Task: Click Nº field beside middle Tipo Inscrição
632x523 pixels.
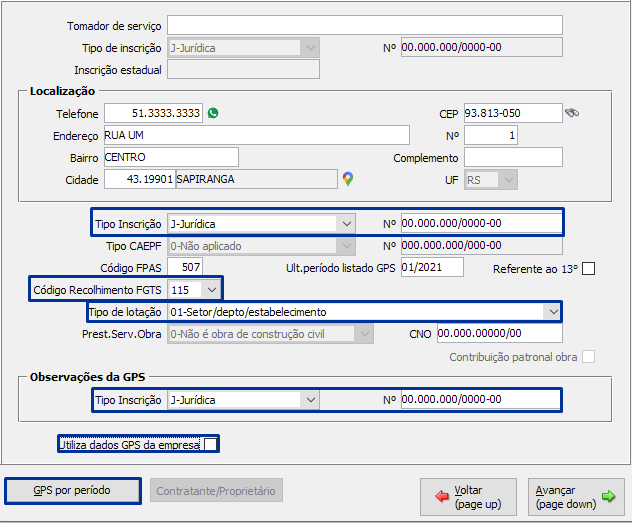Action: click(481, 224)
